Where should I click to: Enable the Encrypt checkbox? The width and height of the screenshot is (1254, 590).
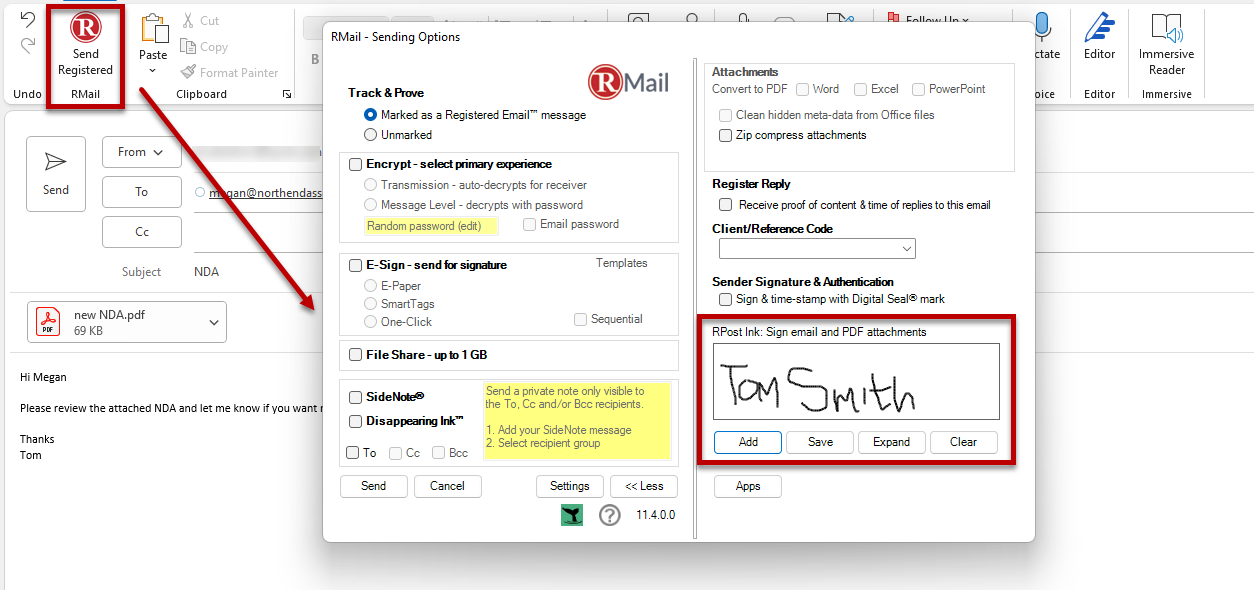355,164
